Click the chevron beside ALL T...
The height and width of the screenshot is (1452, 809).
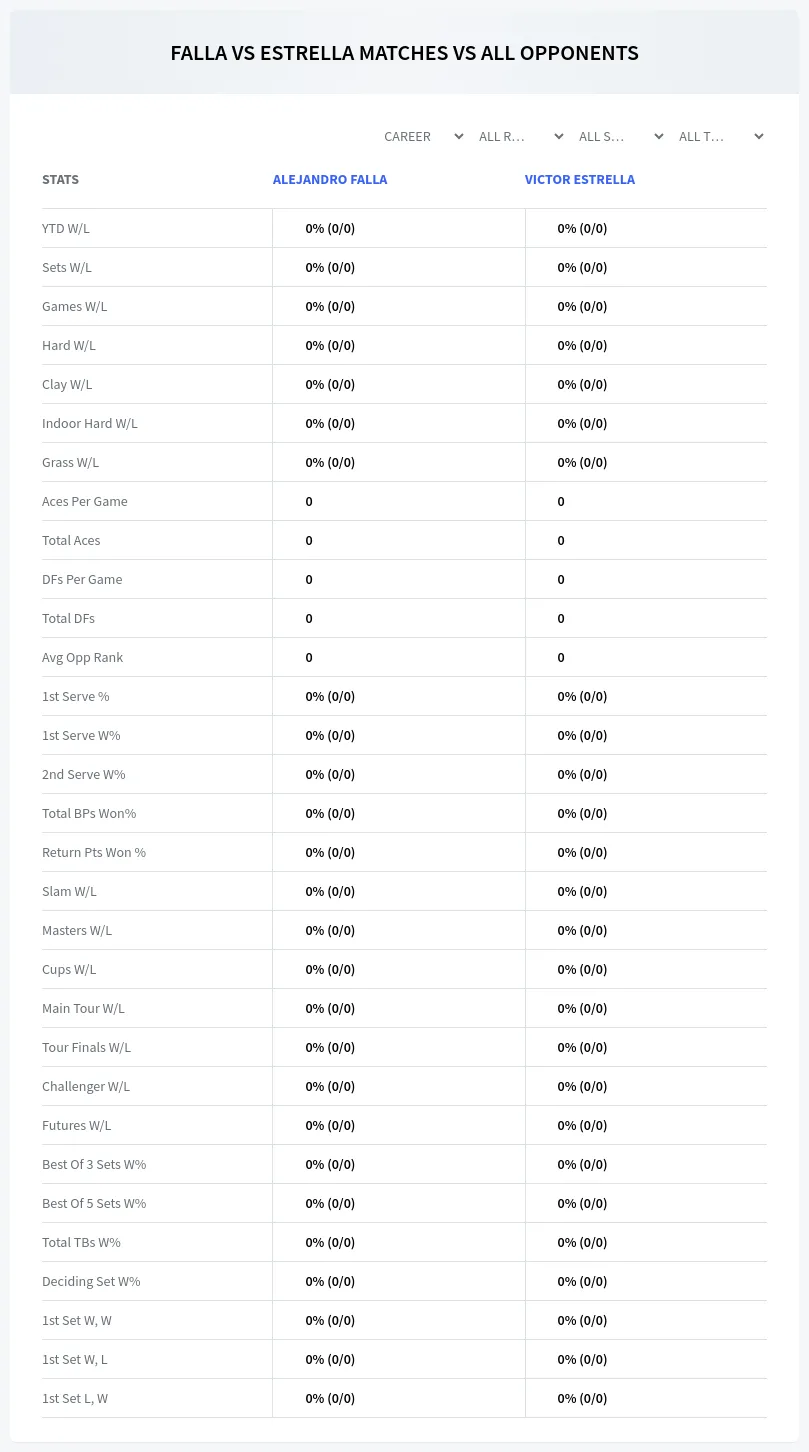click(759, 136)
